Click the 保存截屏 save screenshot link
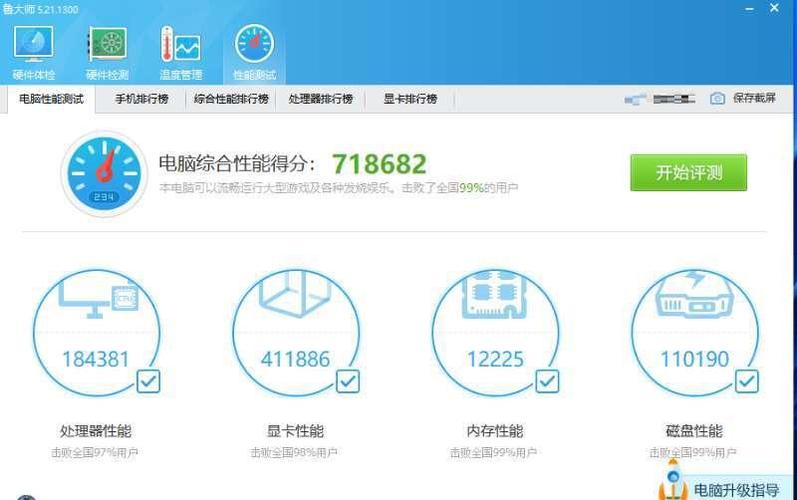 click(754, 98)
